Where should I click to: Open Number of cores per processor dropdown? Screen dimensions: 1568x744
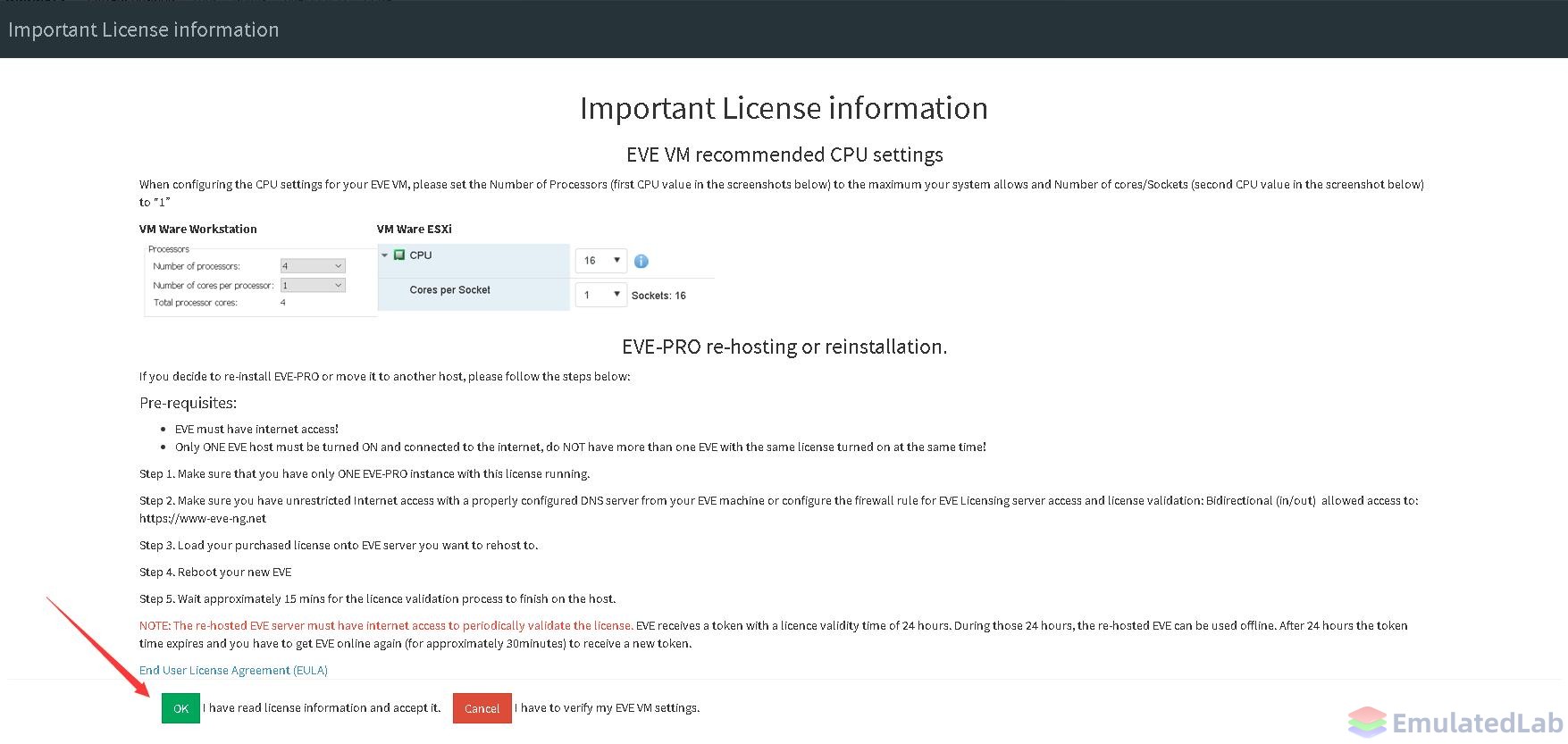313,285
